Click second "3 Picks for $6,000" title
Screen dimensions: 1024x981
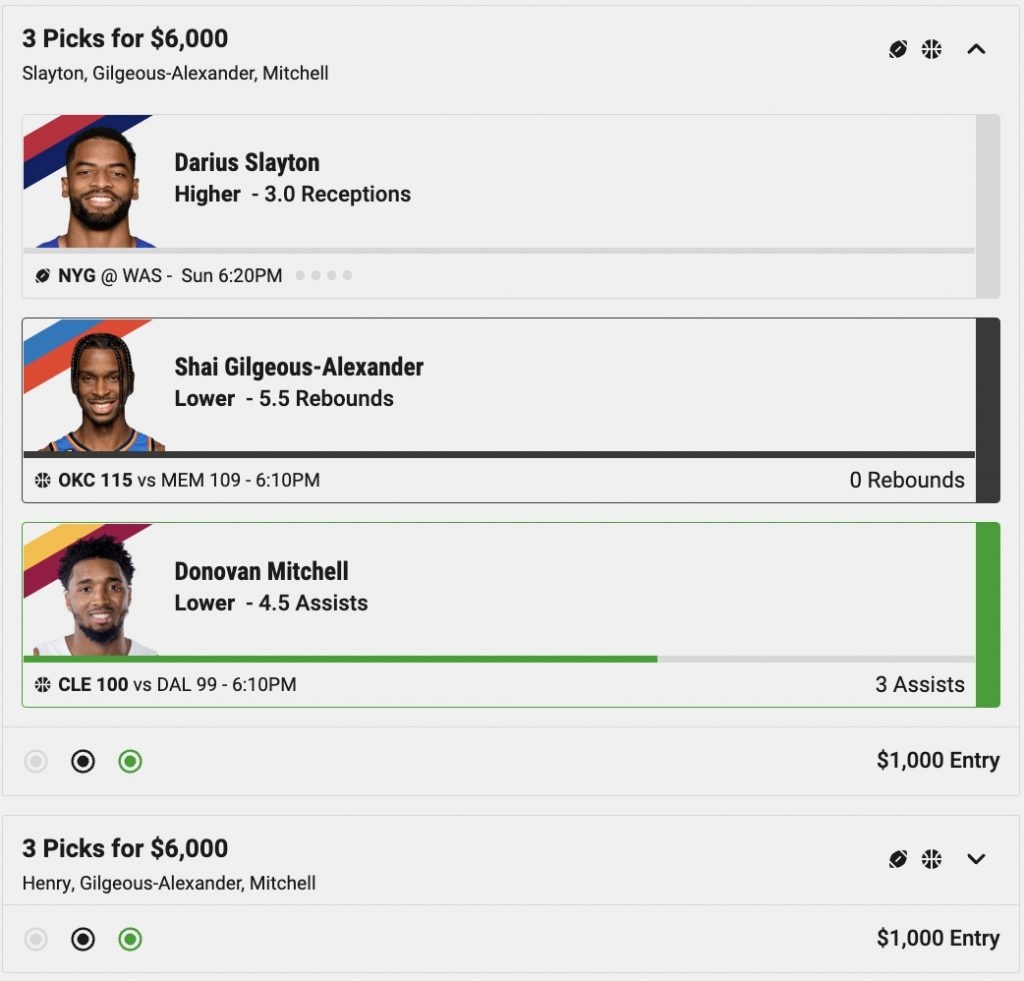click(125, 848)
